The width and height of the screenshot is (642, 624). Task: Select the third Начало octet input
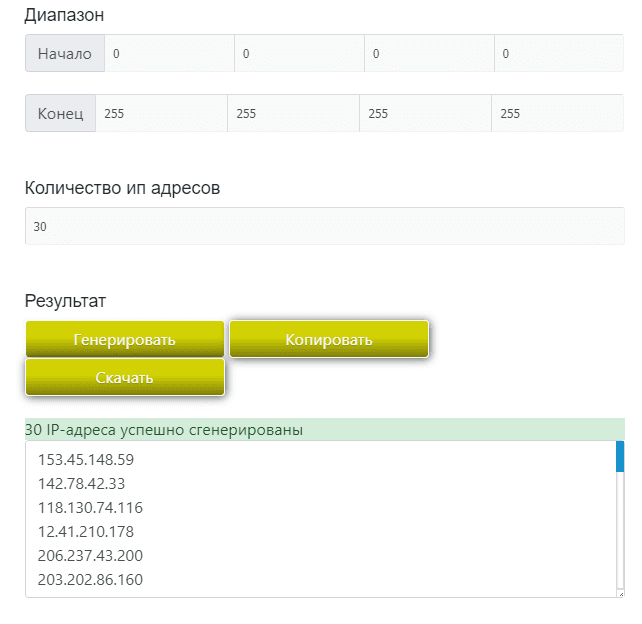click(x=429, y=54)
